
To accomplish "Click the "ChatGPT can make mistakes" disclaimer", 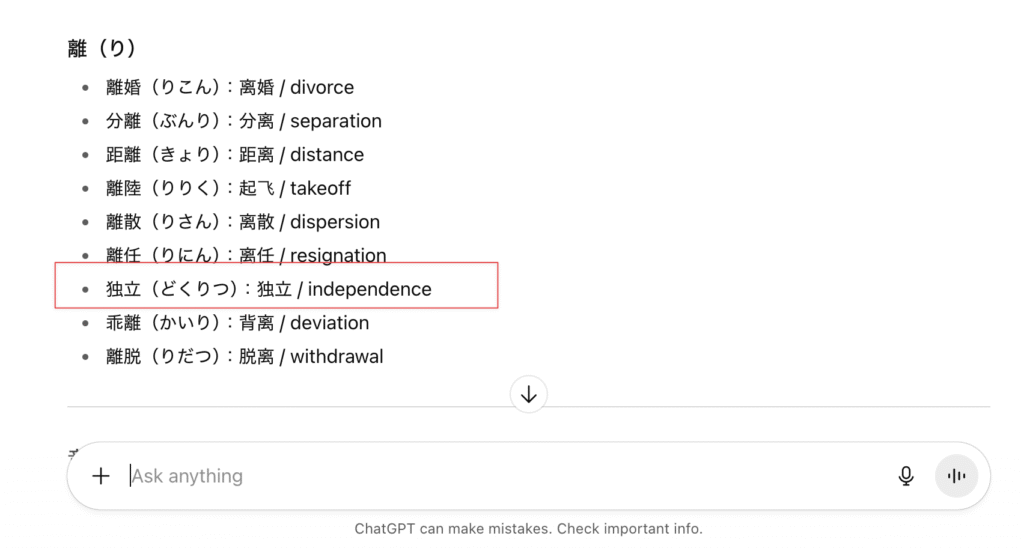I will pos(528,529).
